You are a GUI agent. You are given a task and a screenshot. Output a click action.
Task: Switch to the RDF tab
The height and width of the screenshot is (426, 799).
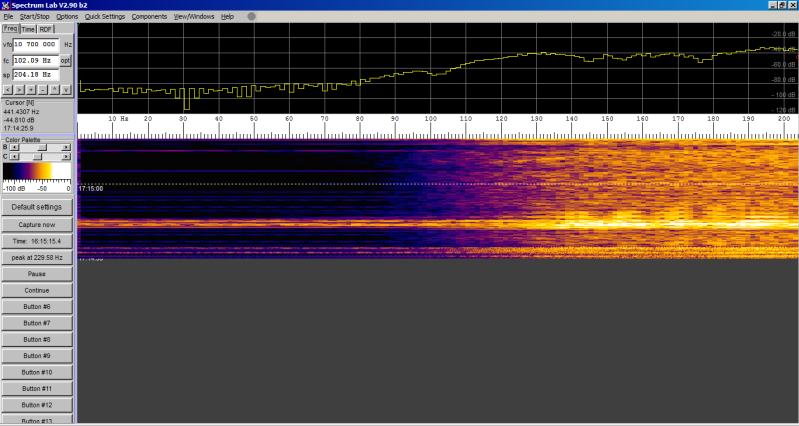[x=46, y=30]
